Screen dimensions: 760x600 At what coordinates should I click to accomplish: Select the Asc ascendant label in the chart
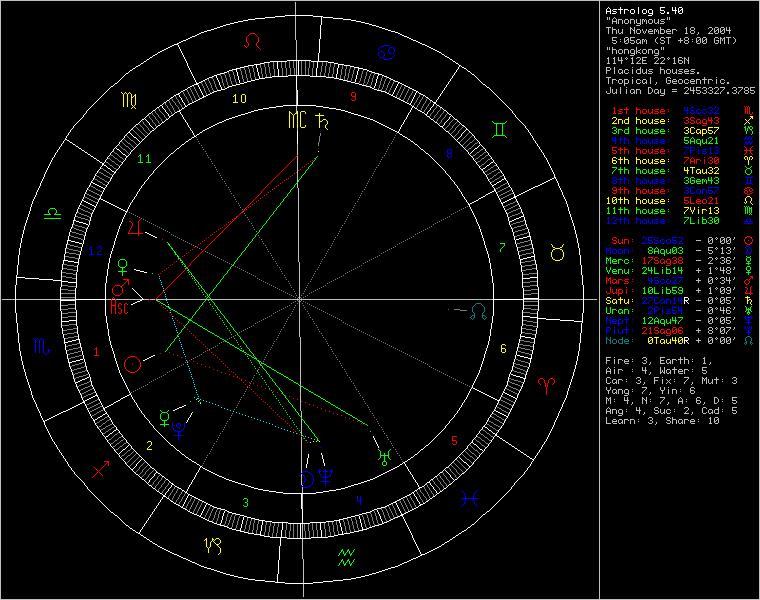click(x=119, y=307)
